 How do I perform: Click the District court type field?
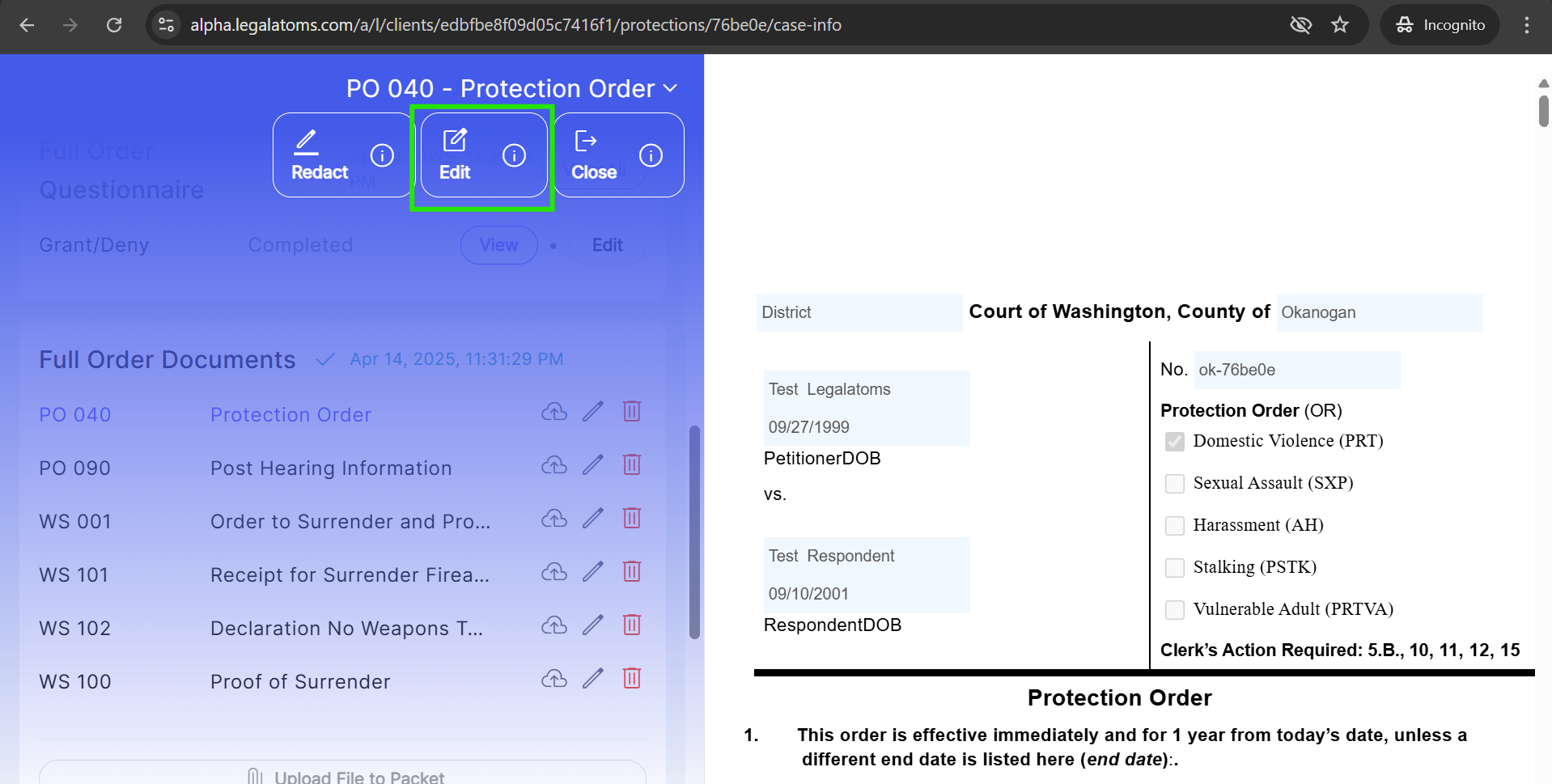point(859,312)
